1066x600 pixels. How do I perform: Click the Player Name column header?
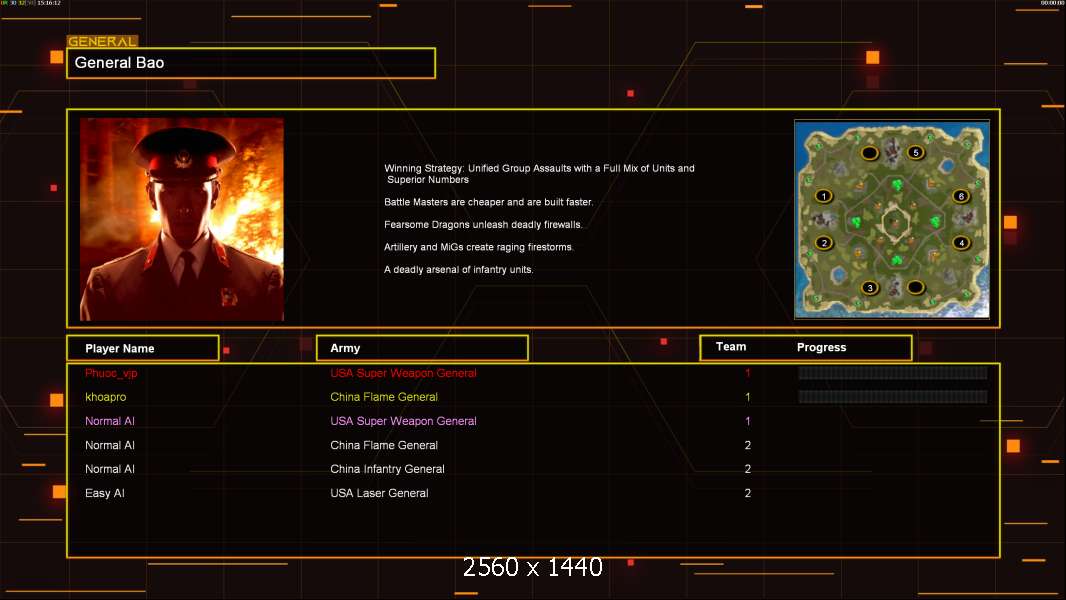tap(143, 348)
